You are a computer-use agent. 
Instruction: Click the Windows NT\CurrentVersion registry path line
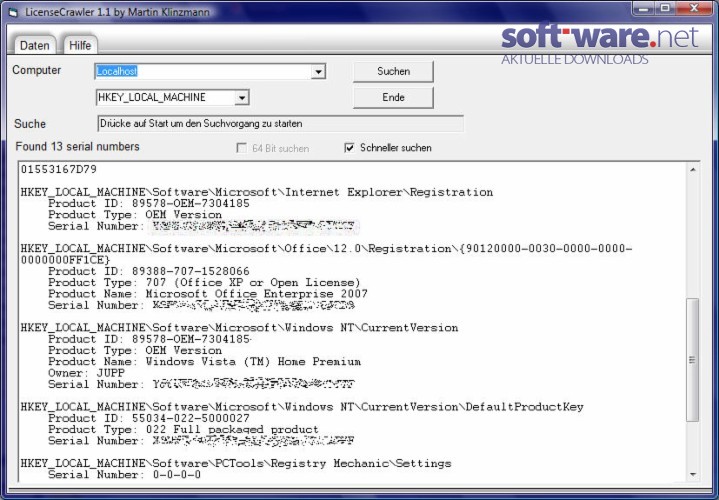[239, 328]
